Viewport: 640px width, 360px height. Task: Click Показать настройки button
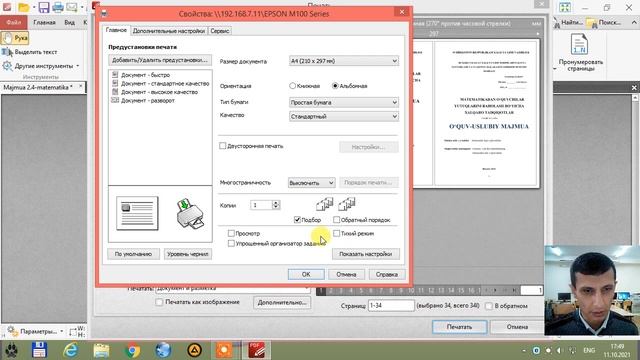[366, 254]
